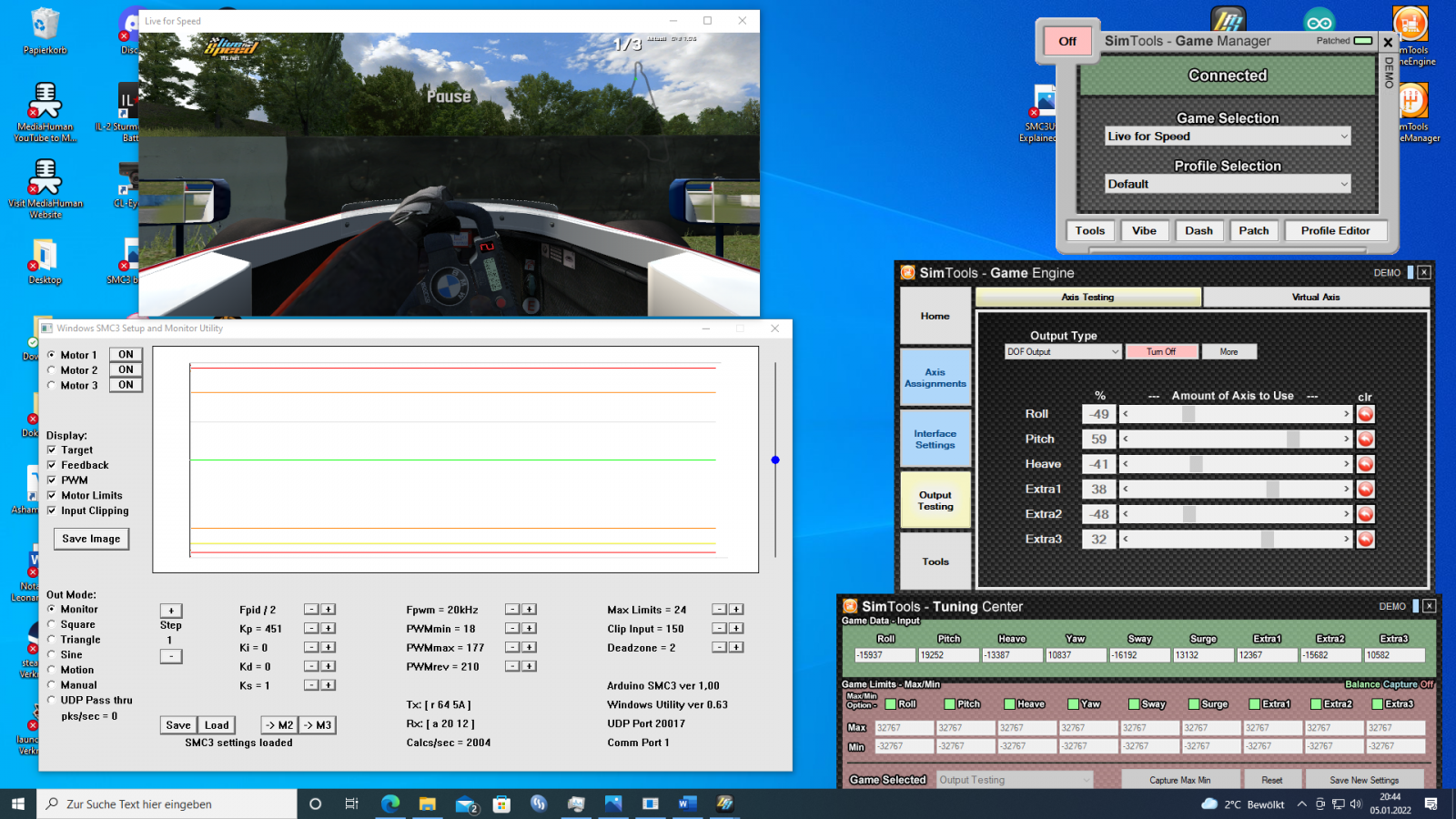This screenshot has height=819, width=1456.
Task: Click Turn Off in Output Testing
Action: [1160, 351]
